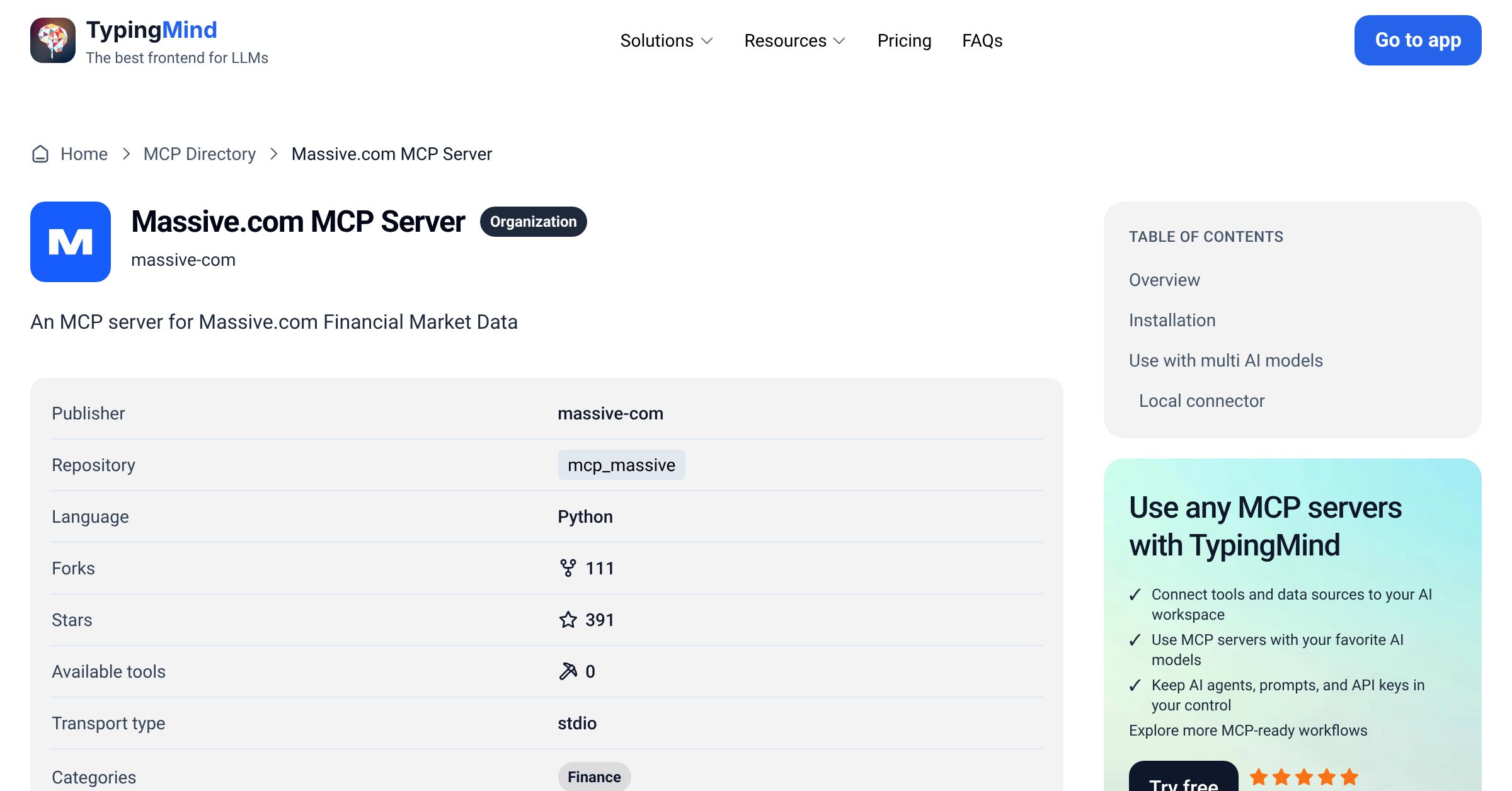Click Explore more MCP-ready workflows text
The image size is (1512, 791).
click(1248, 731)
